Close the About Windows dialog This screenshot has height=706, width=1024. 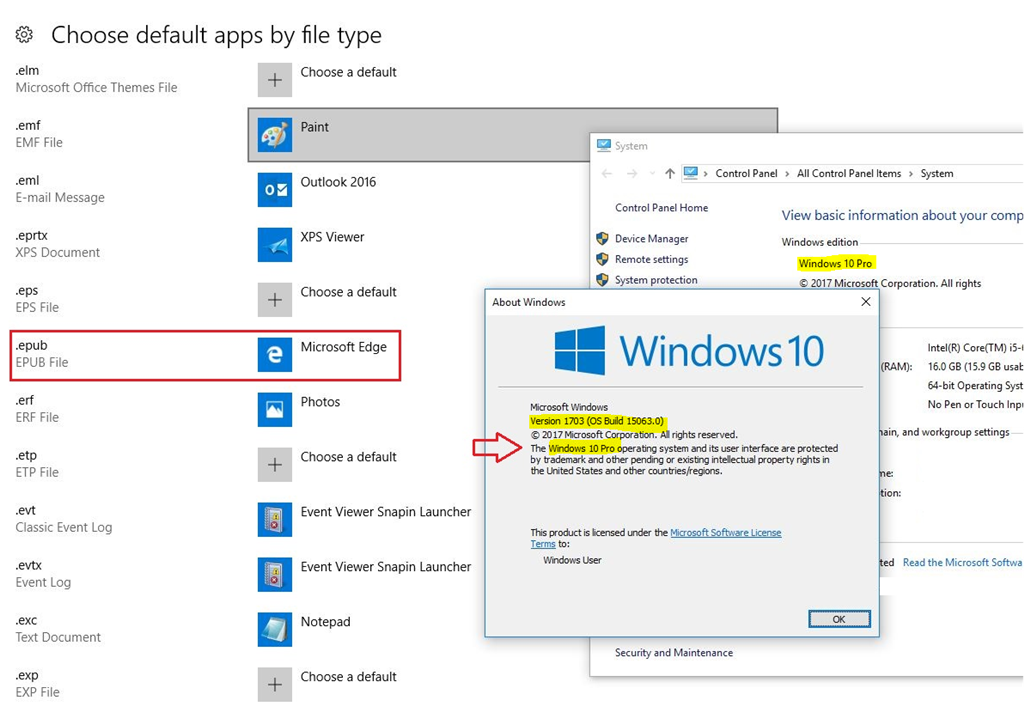865,302
